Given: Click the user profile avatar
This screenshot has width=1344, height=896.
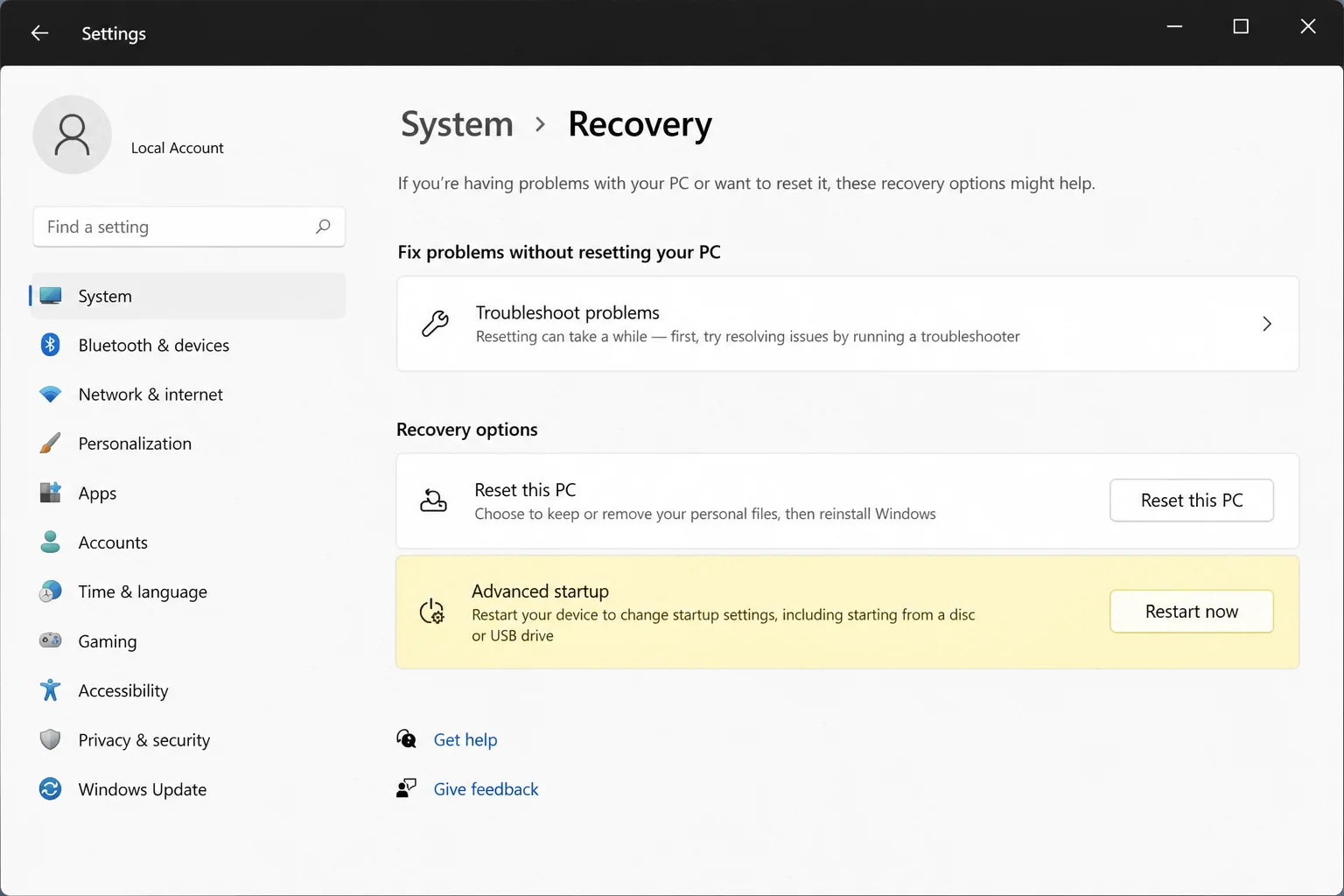Looking at the screenshot, I should point(72,135).
